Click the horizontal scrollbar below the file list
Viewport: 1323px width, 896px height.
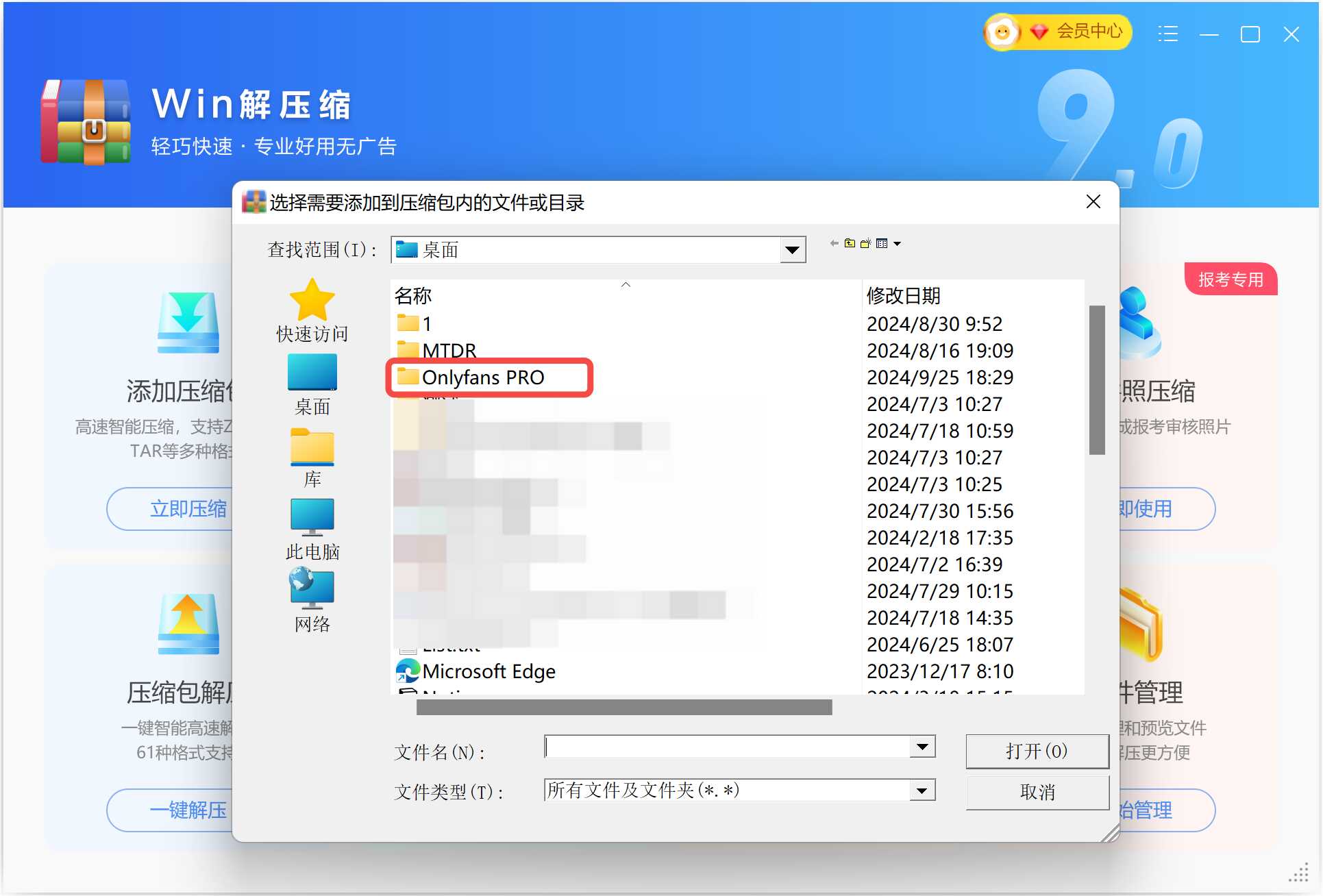coord(624,707)
